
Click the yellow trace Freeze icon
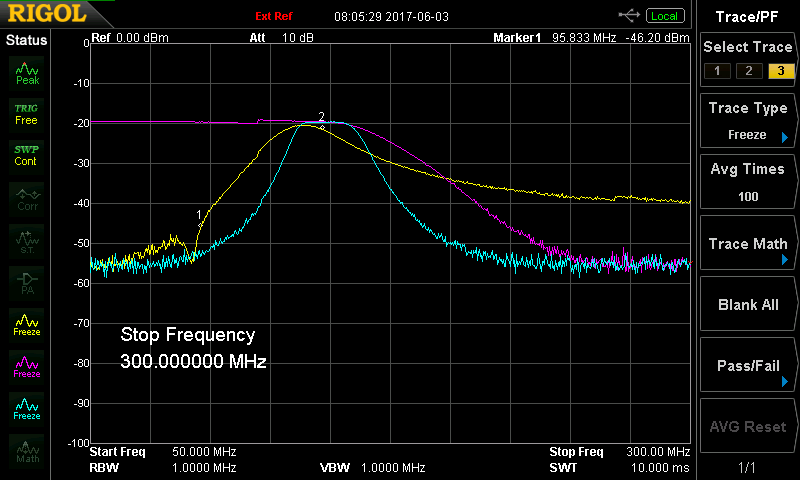click(x=27, y=325)
